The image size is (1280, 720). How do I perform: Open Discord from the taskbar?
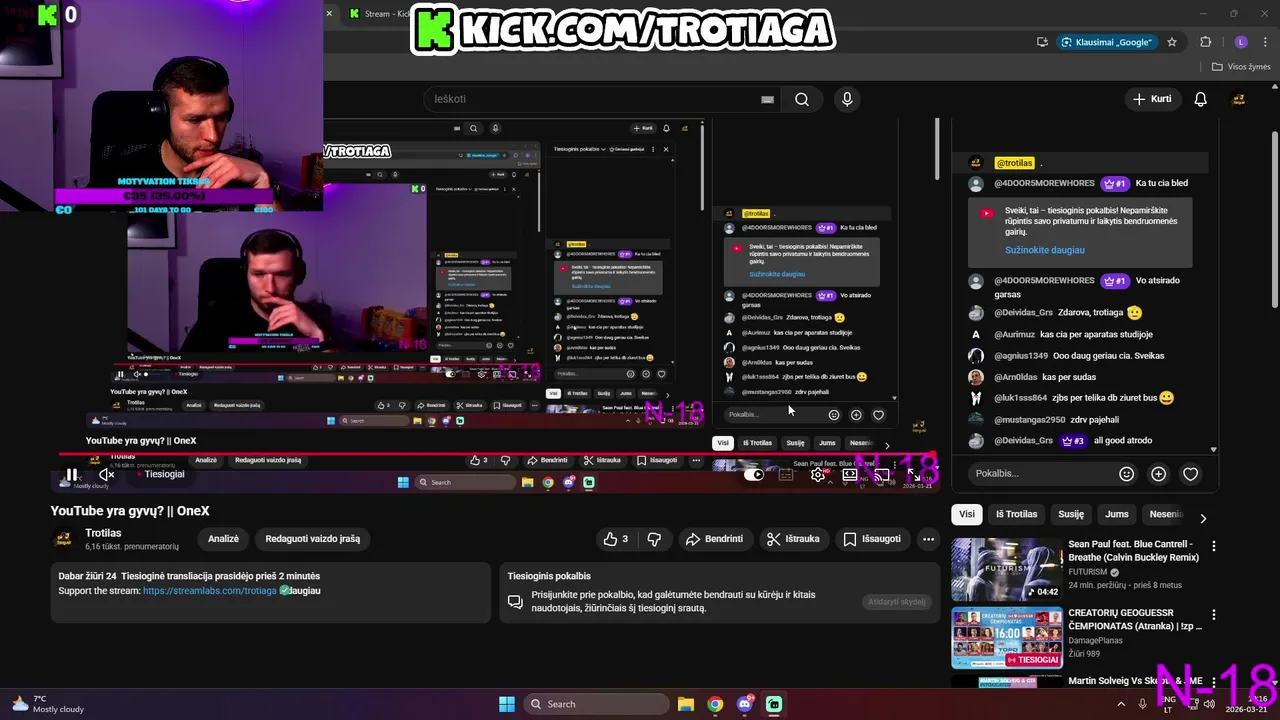[744, 704]
